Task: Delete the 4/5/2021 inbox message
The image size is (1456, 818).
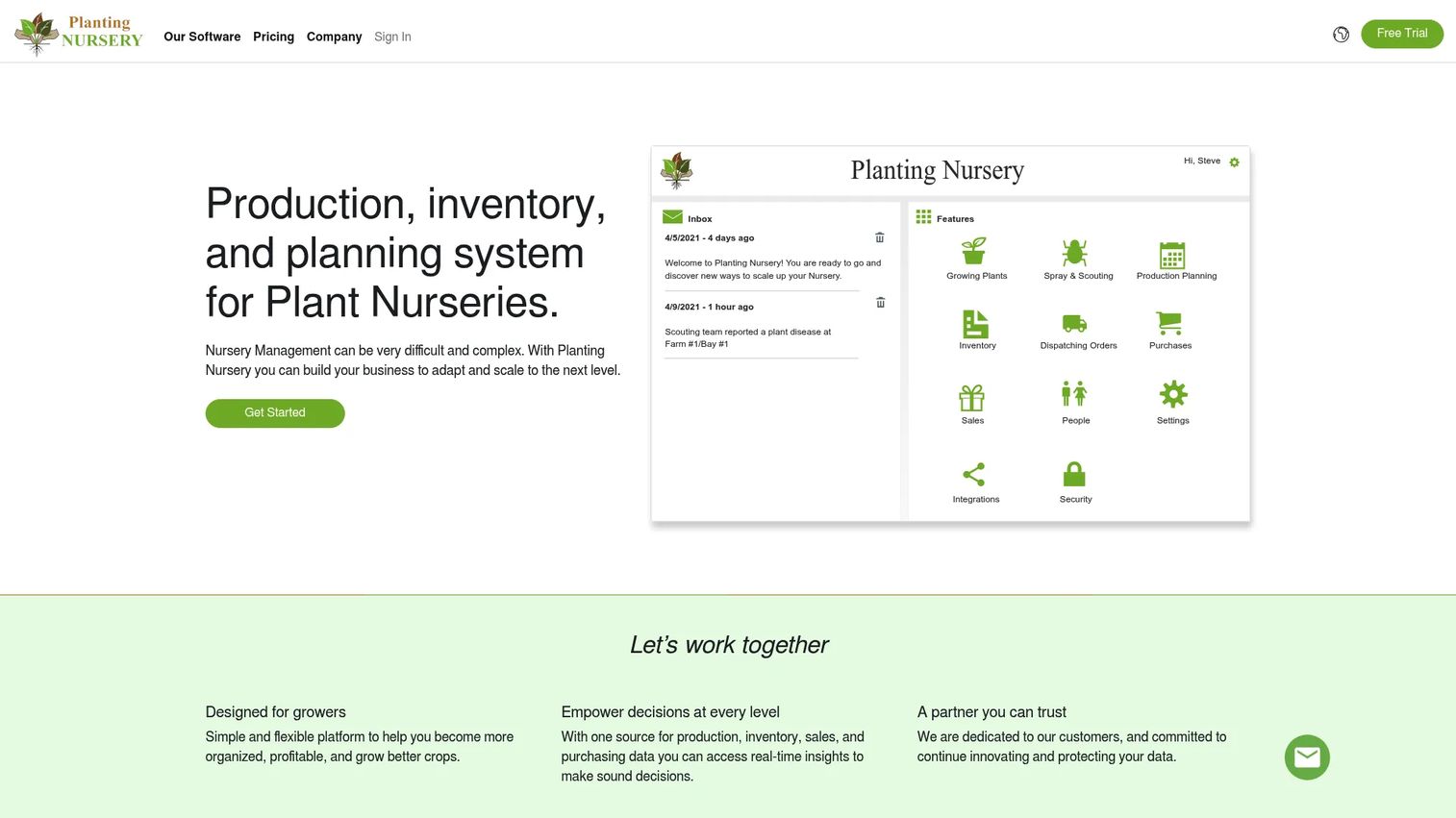Action: pyautogui.click(x=879, y=237)
